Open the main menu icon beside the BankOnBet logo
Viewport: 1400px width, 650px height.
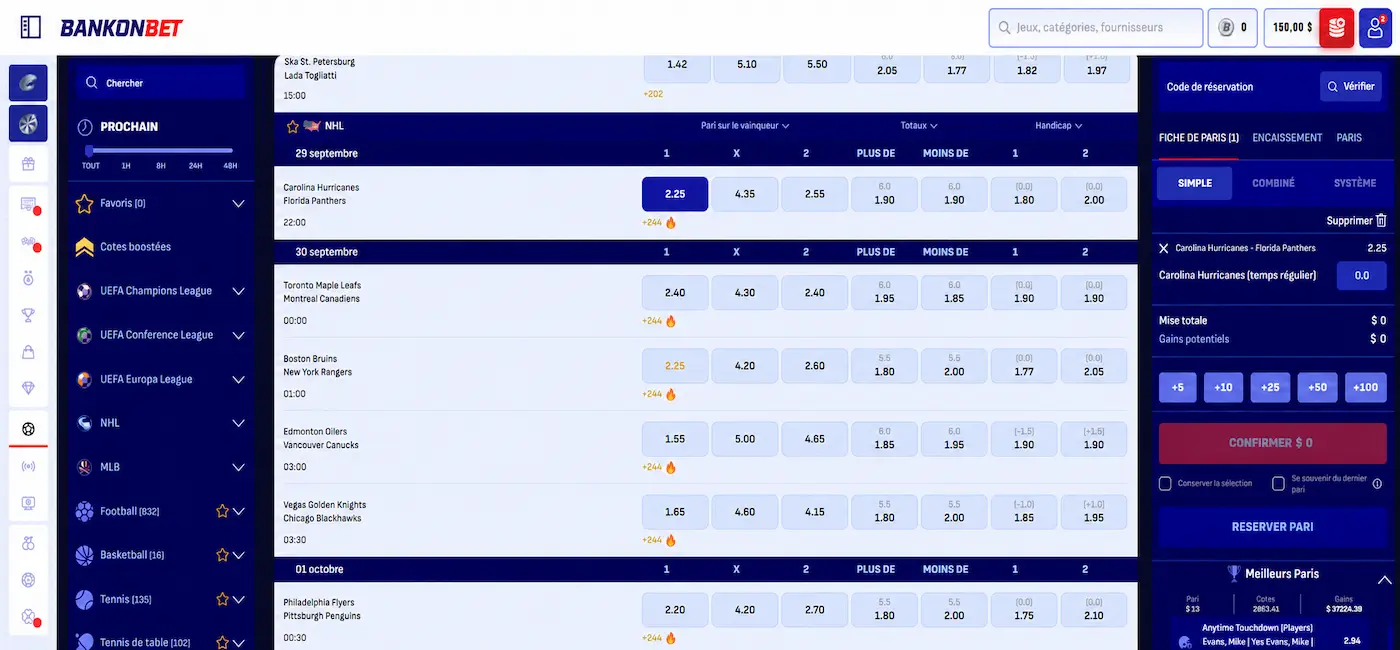coord(31,27)
